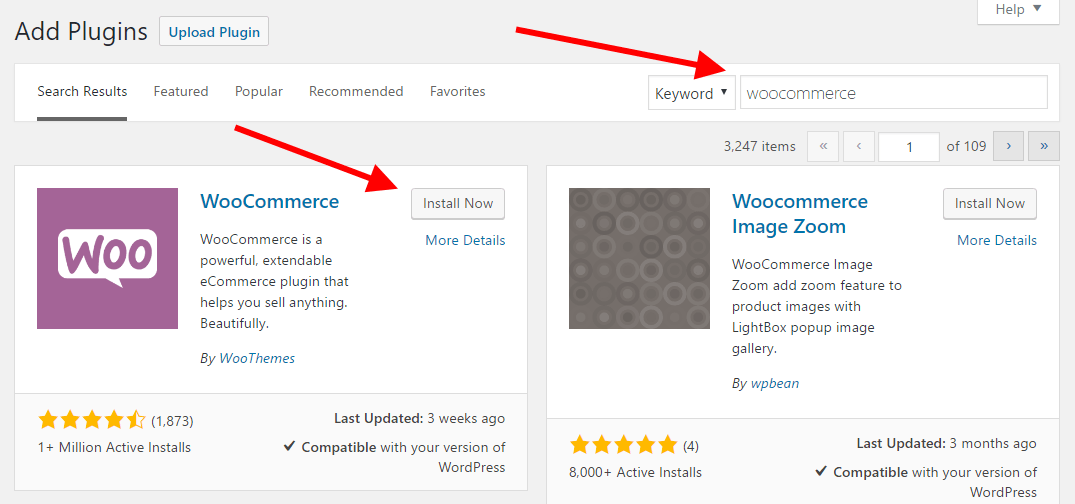
Task: Click the WooCommerce purple logo thumbnail
Action: 108,259
